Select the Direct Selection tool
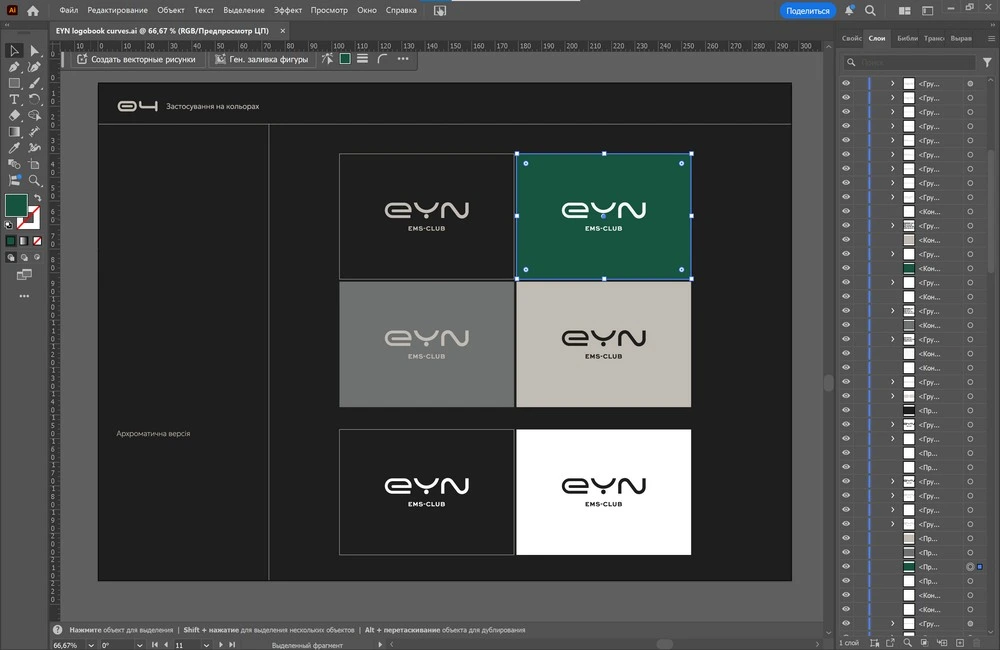 pyautogui.click(x=35, y=51)
